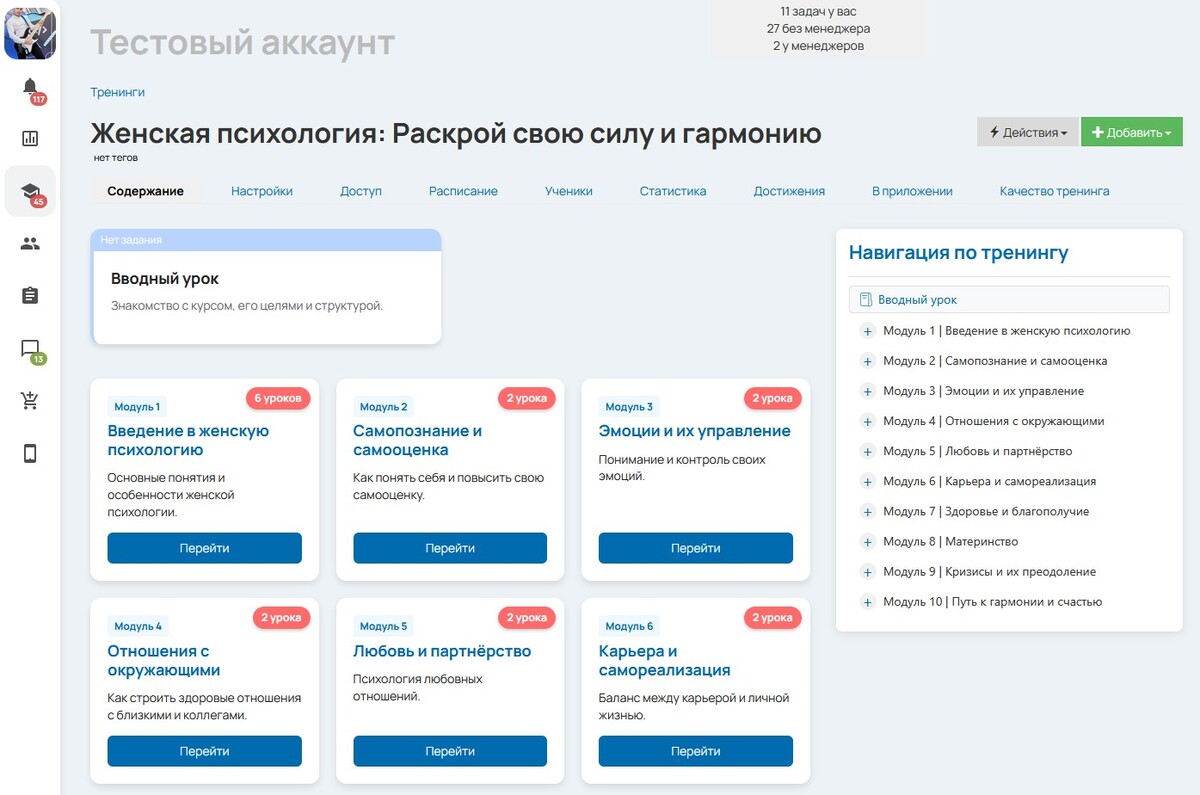This screenshot has width=1200, height=795.
Task: Open trainings graduation cap icon
Action: click(x=30, y=191)
